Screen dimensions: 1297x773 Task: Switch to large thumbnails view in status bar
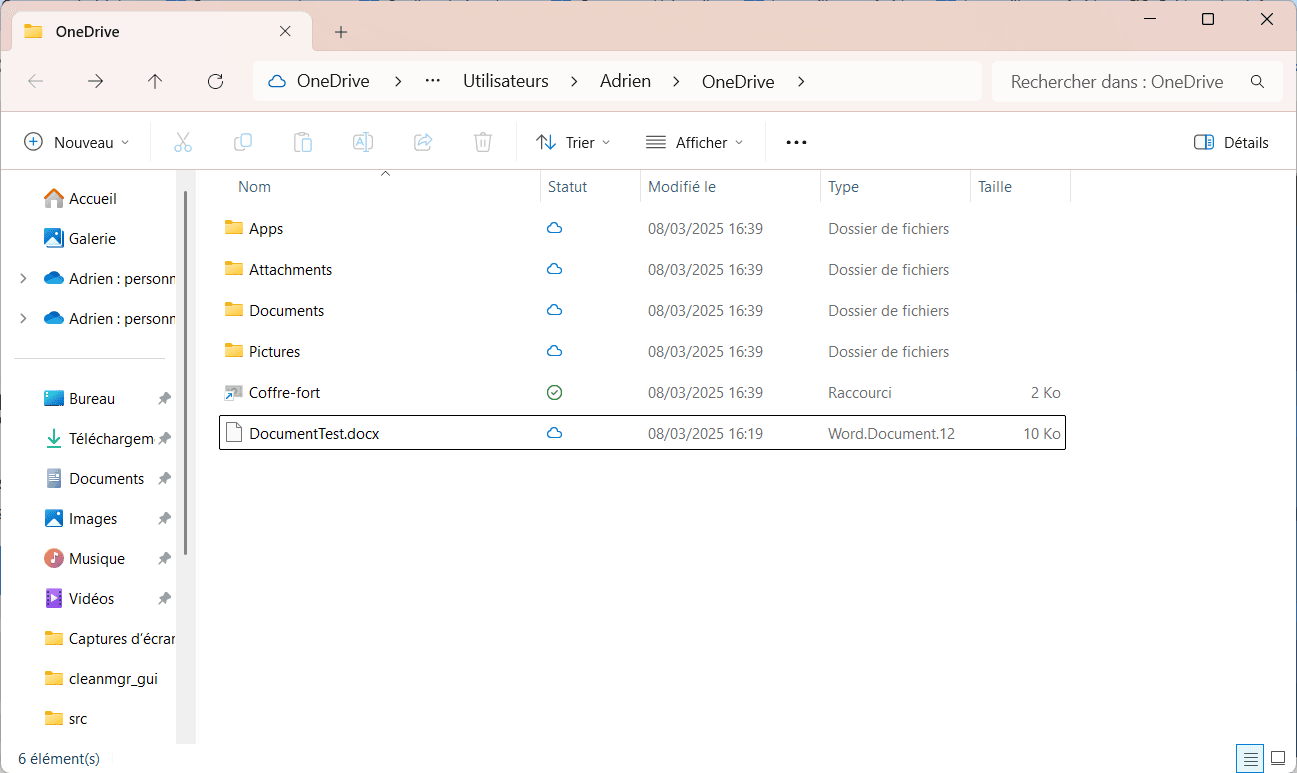click(x=1277, y=758)
